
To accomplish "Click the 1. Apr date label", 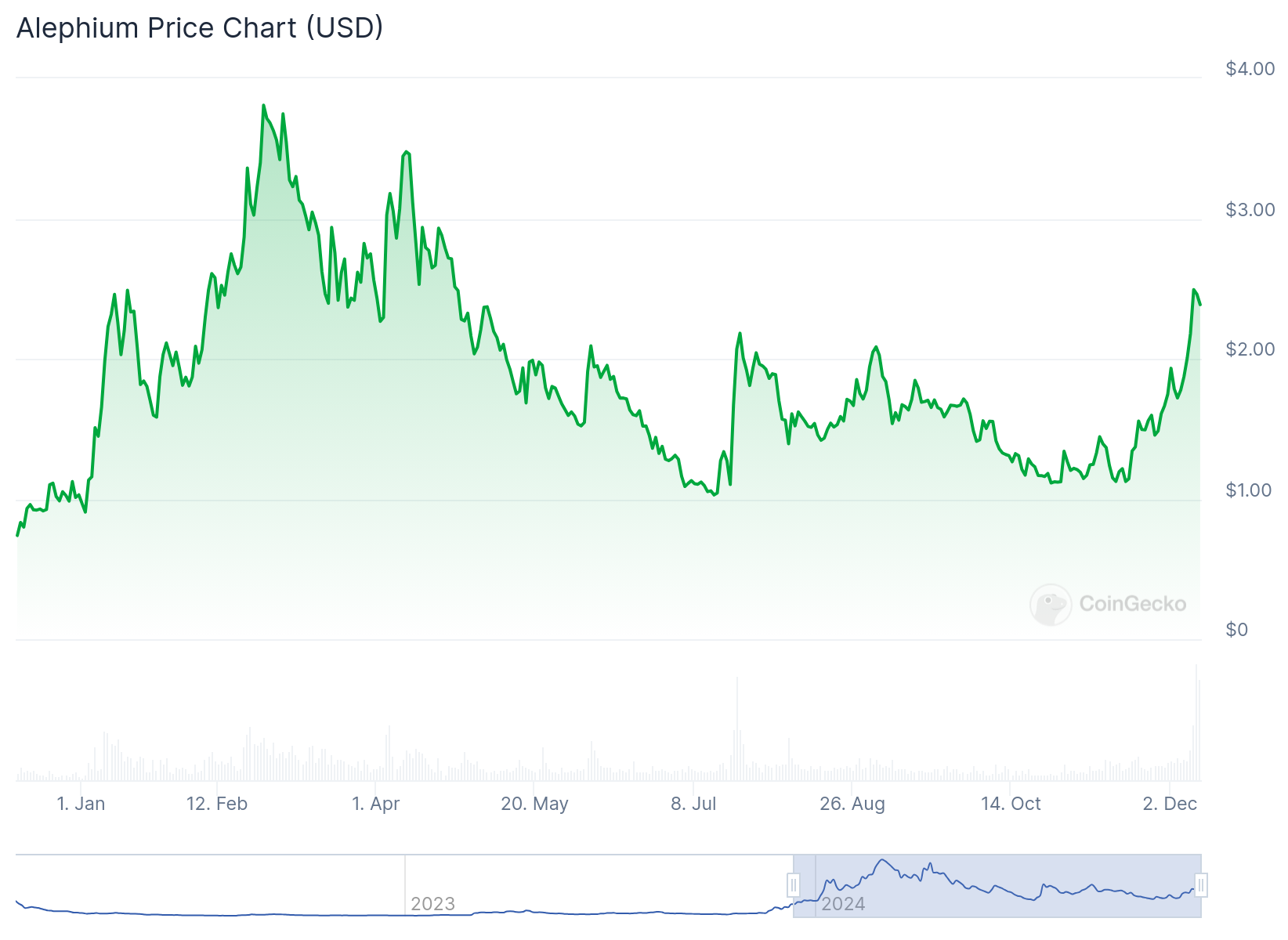I will [376, 804].
